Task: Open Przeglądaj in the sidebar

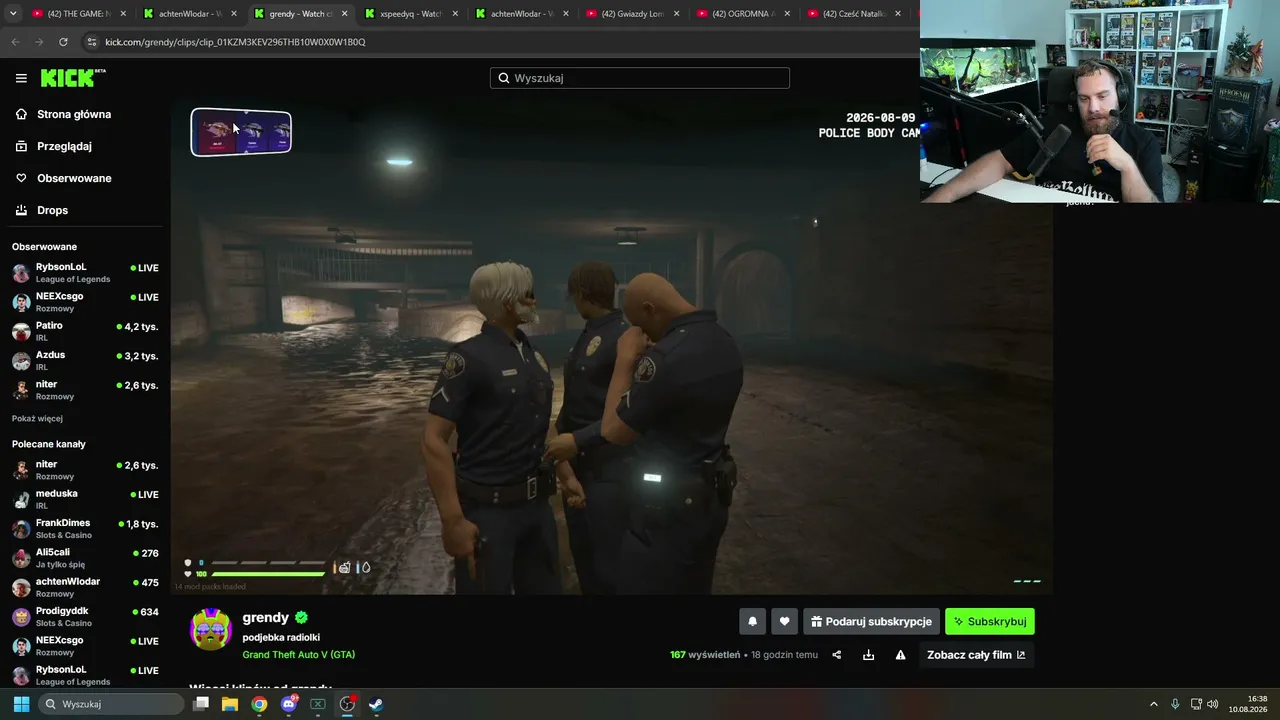Action: (x=64, y=146)
